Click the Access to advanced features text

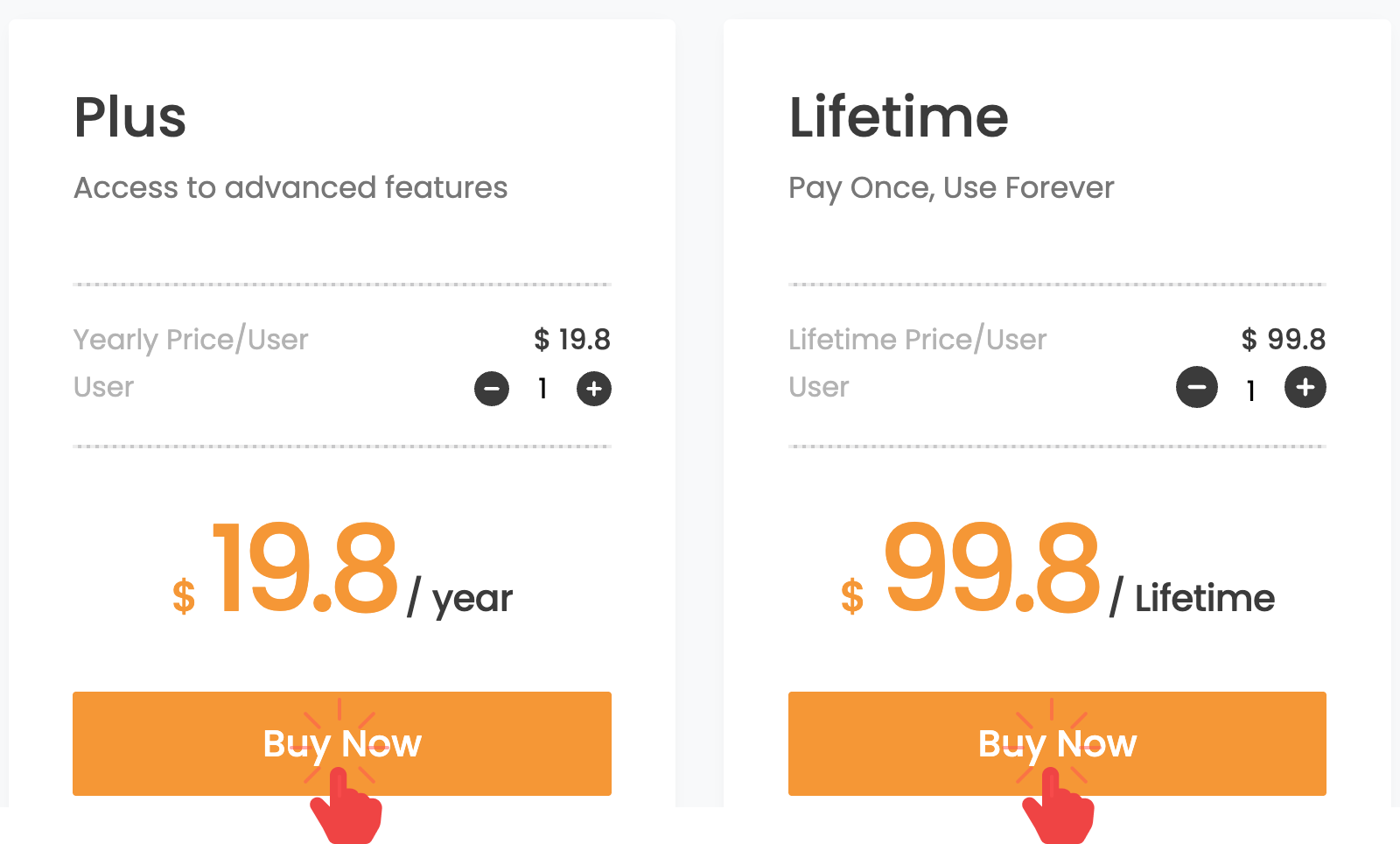290,187
